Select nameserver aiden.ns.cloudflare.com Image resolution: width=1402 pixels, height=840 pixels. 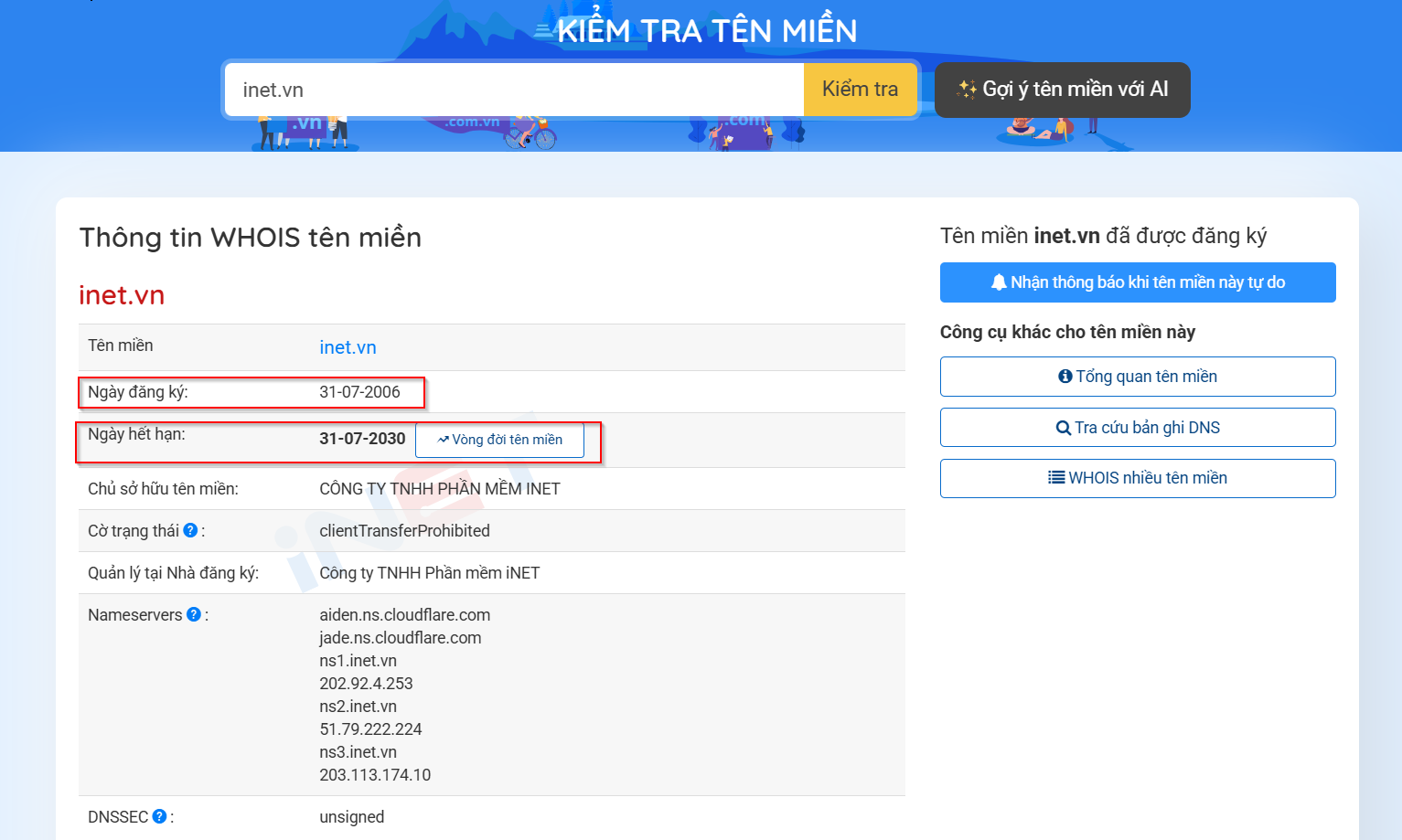(404, 615)
